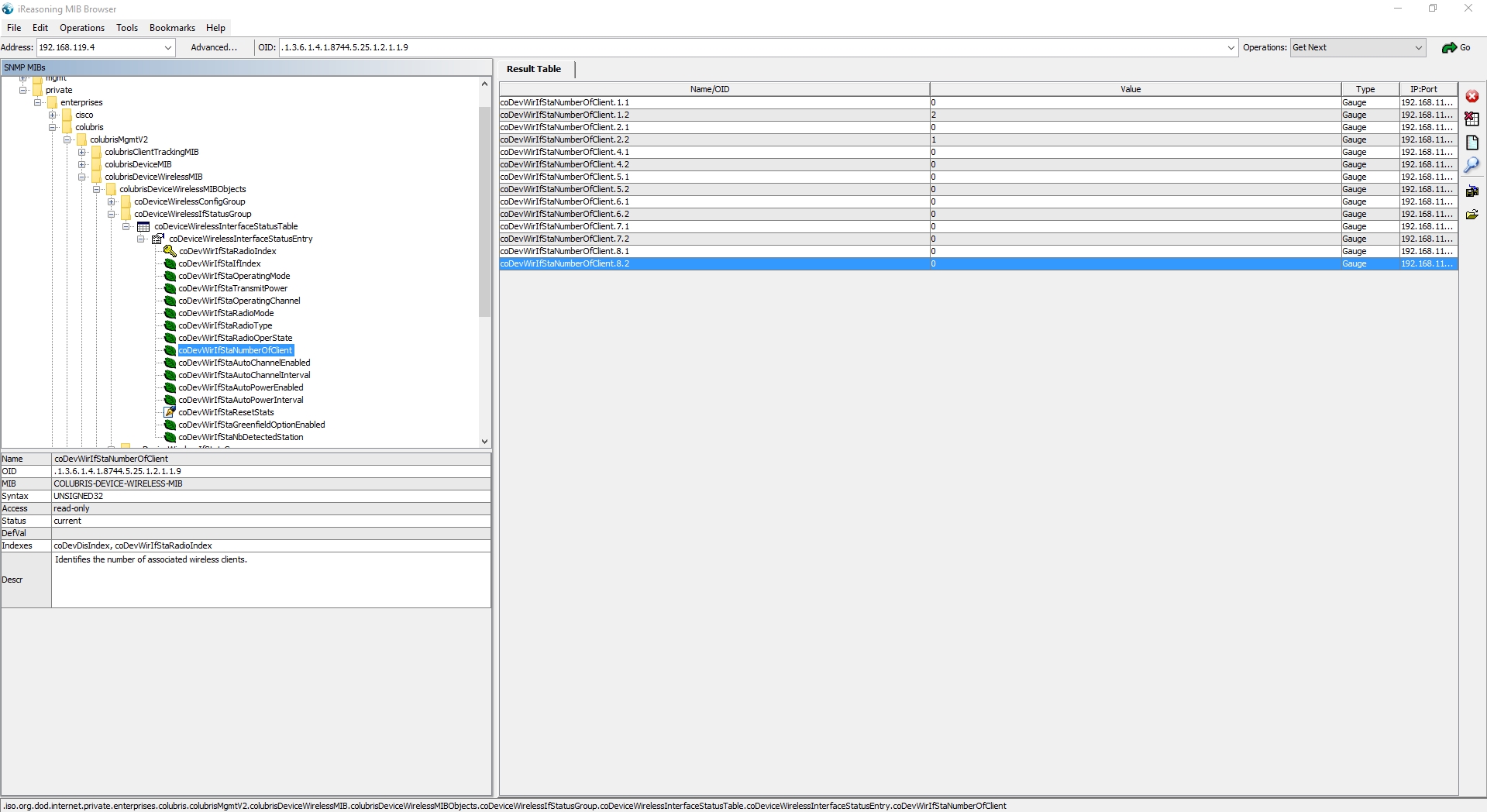Open the Address dropdown list

pyautogui.click(x=167, y=48)
